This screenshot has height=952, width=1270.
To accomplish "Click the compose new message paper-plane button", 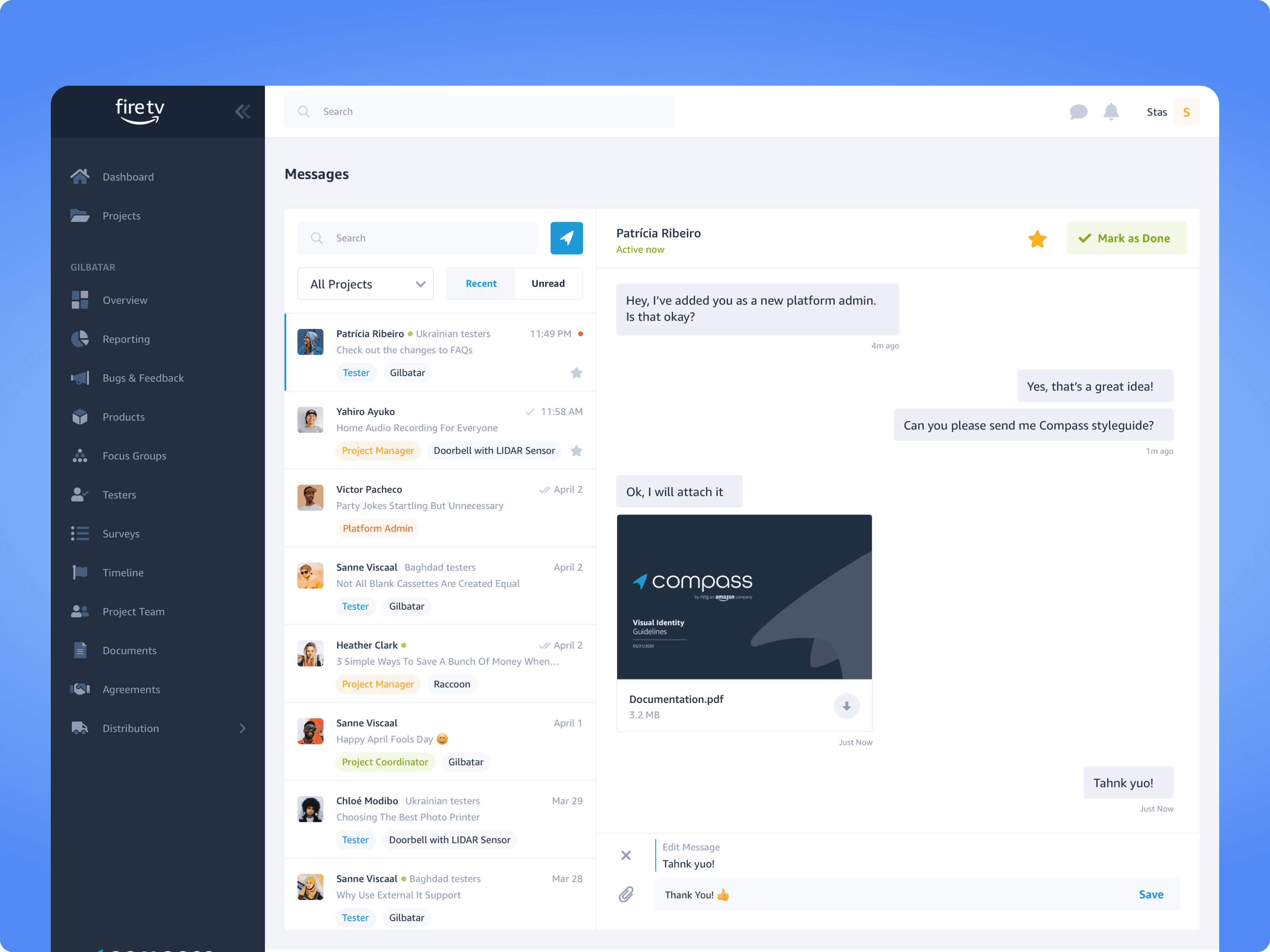I will pos(566,238).
